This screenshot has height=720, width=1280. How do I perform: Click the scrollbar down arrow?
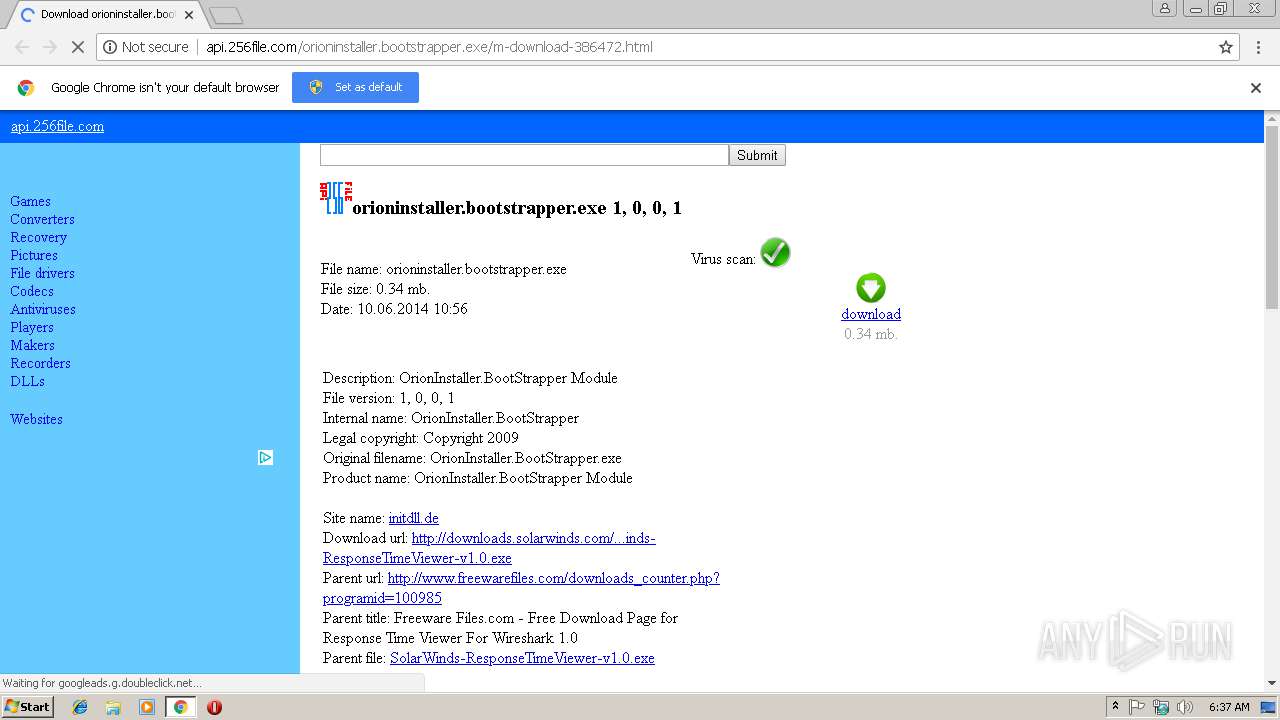pyautogui.click(x=1272, y=684)
